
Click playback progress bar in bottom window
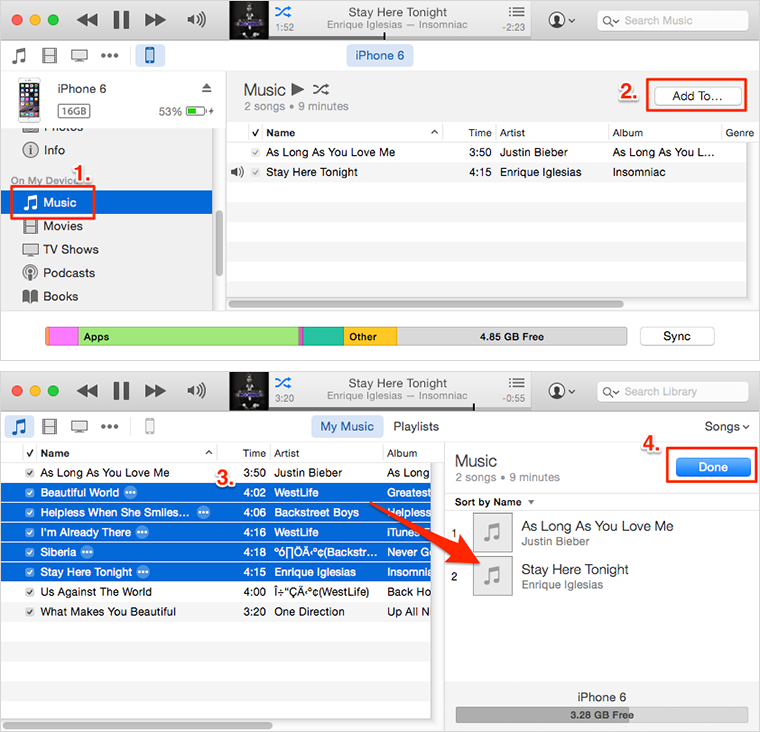(x=400, y=408)
